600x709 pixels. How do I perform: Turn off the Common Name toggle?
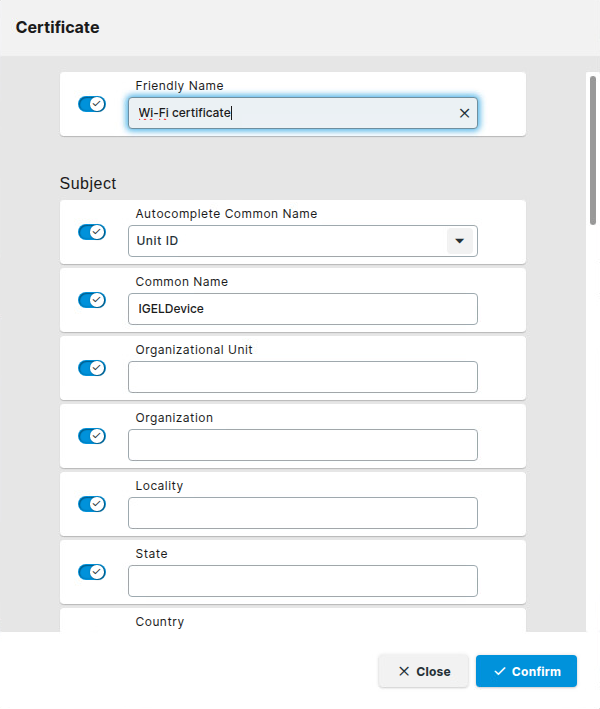tap(92, 300)
